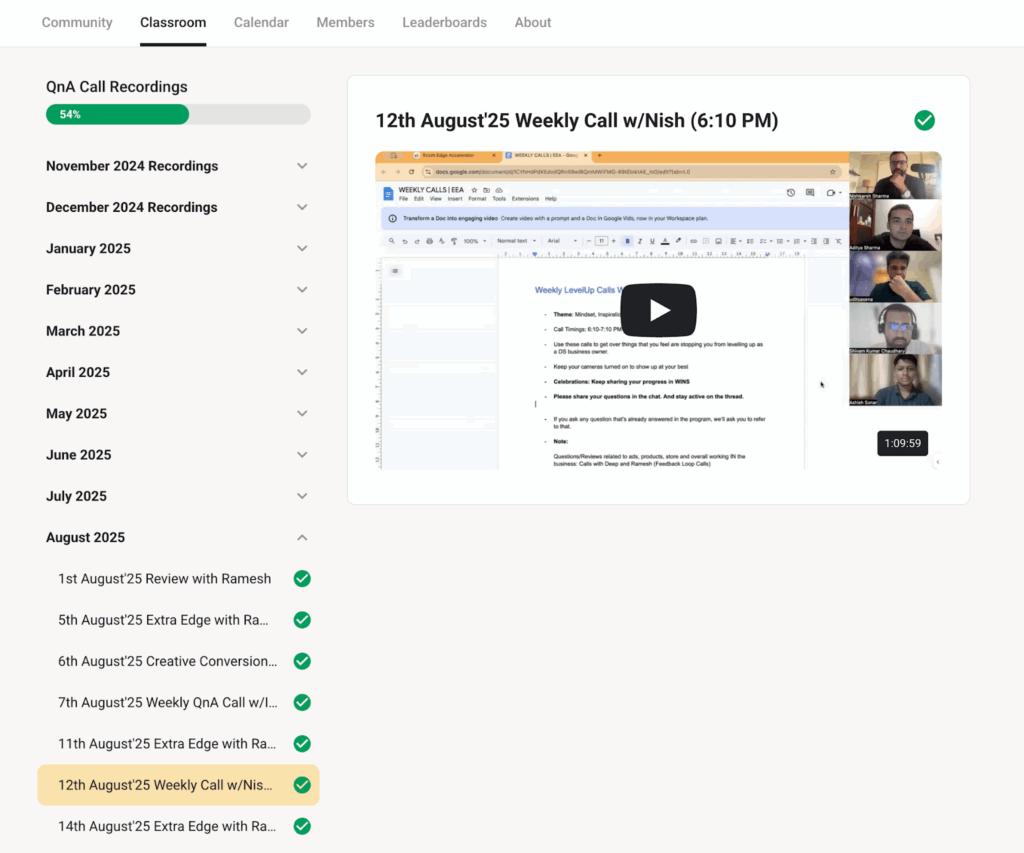The height and width of the screenshot is (853, 1024).
Task: Expand November 2024 Recordings section
Action: point(302,166)
